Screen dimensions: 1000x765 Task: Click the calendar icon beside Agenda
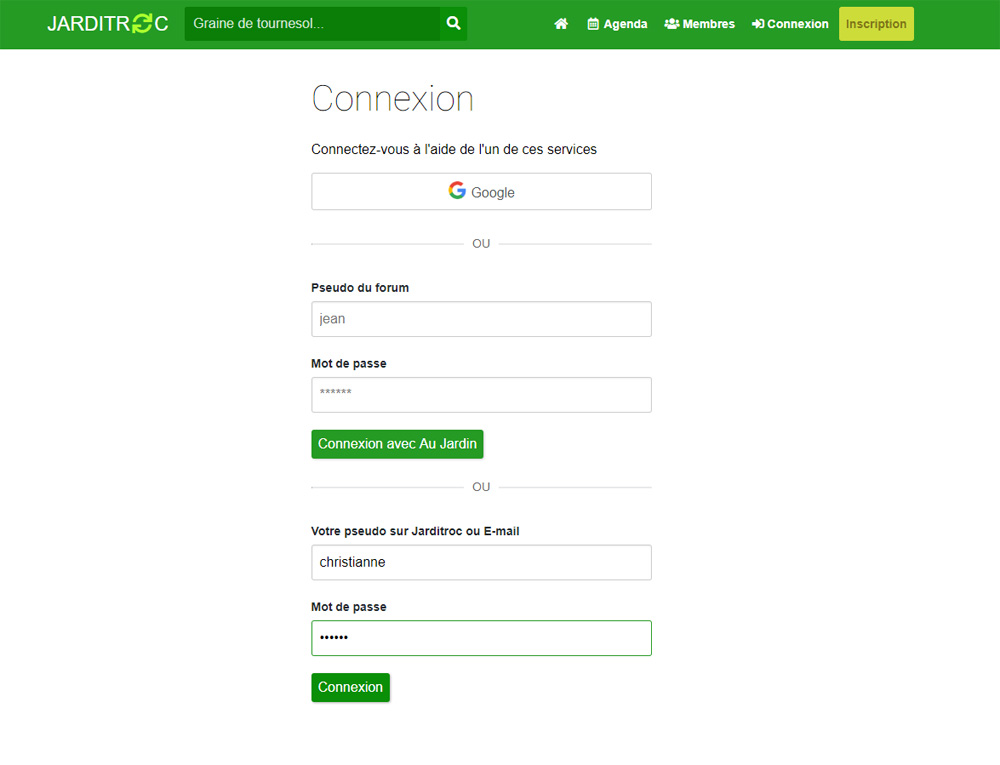[x=593, y=24]
